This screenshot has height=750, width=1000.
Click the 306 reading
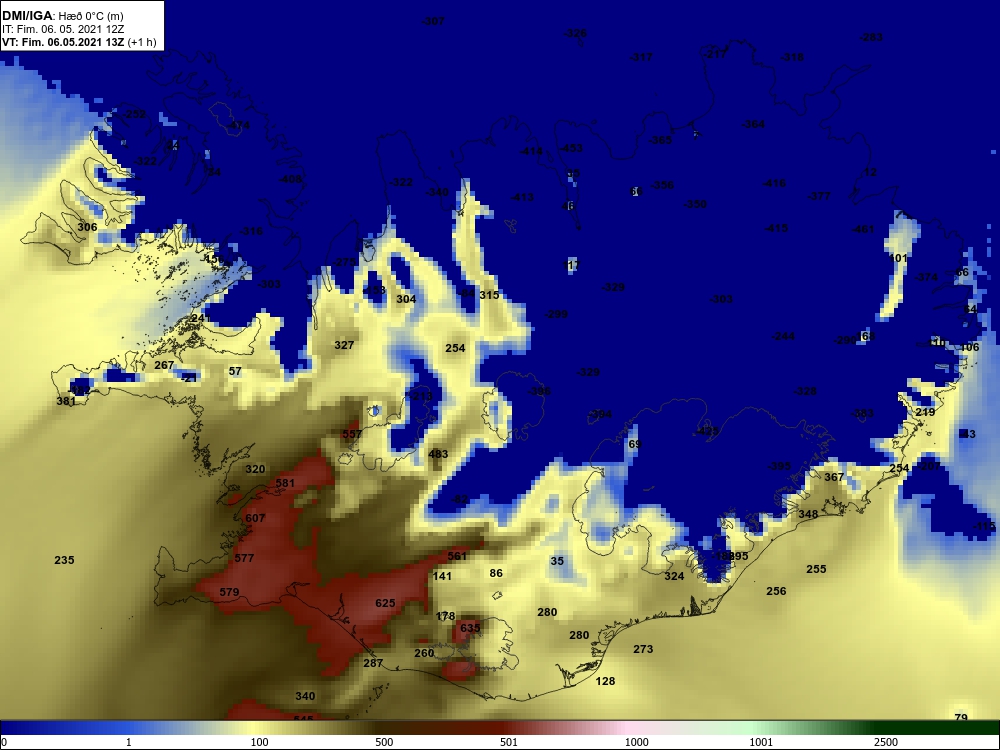pyautogui.click(x=87, y=227)
